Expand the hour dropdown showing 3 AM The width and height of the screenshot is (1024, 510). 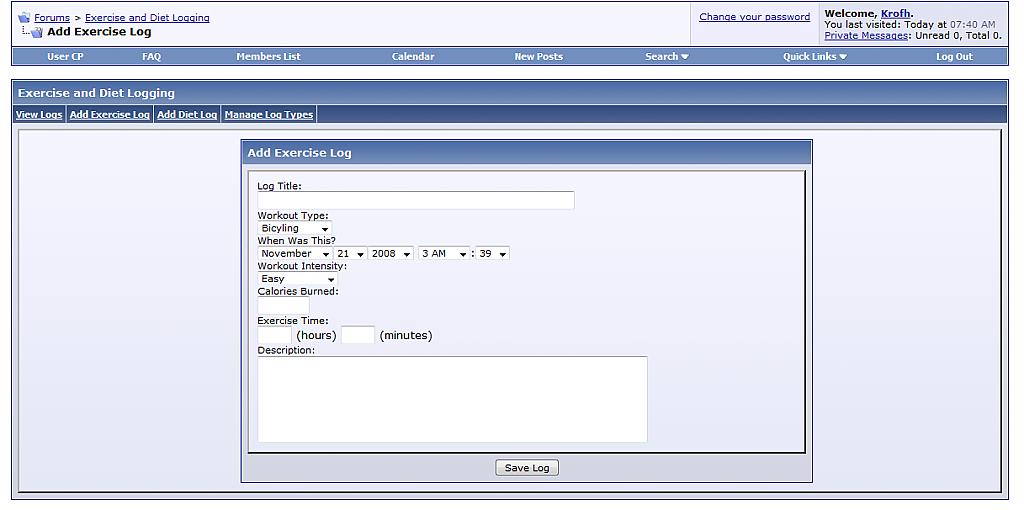tap(444, 254)
